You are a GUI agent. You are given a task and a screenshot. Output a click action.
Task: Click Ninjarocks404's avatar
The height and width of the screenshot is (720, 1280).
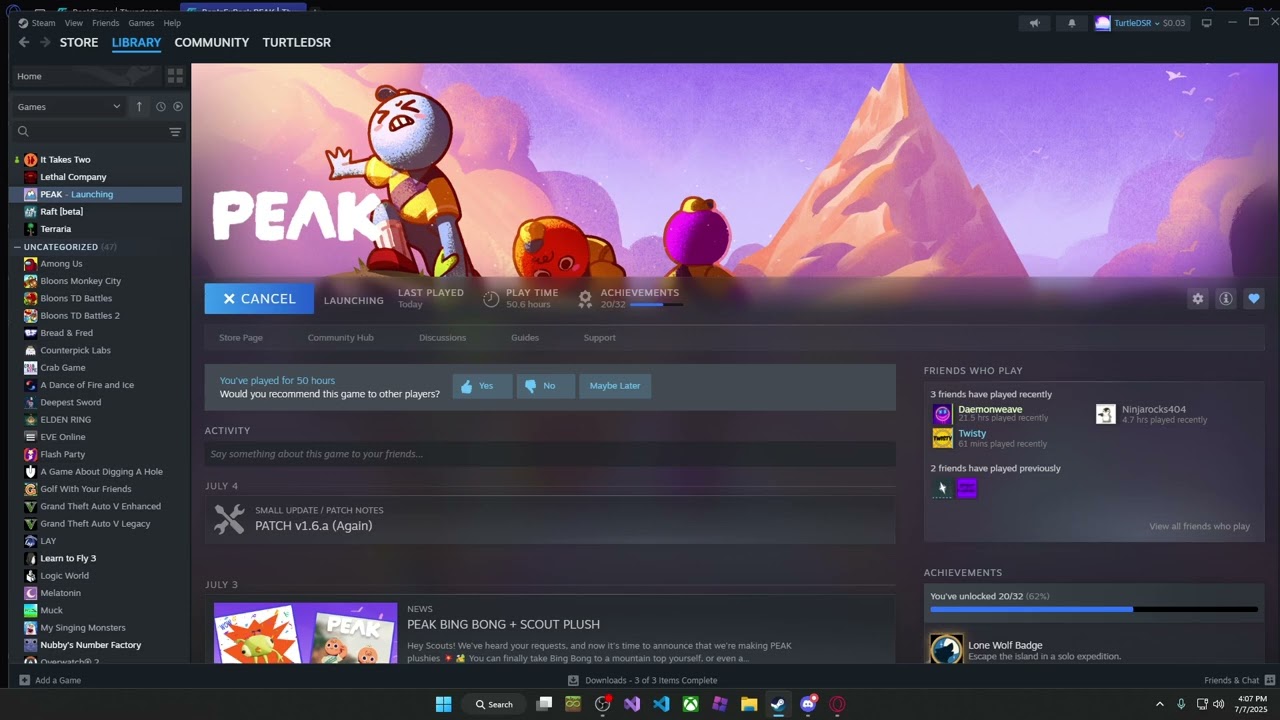[1105, 414]
